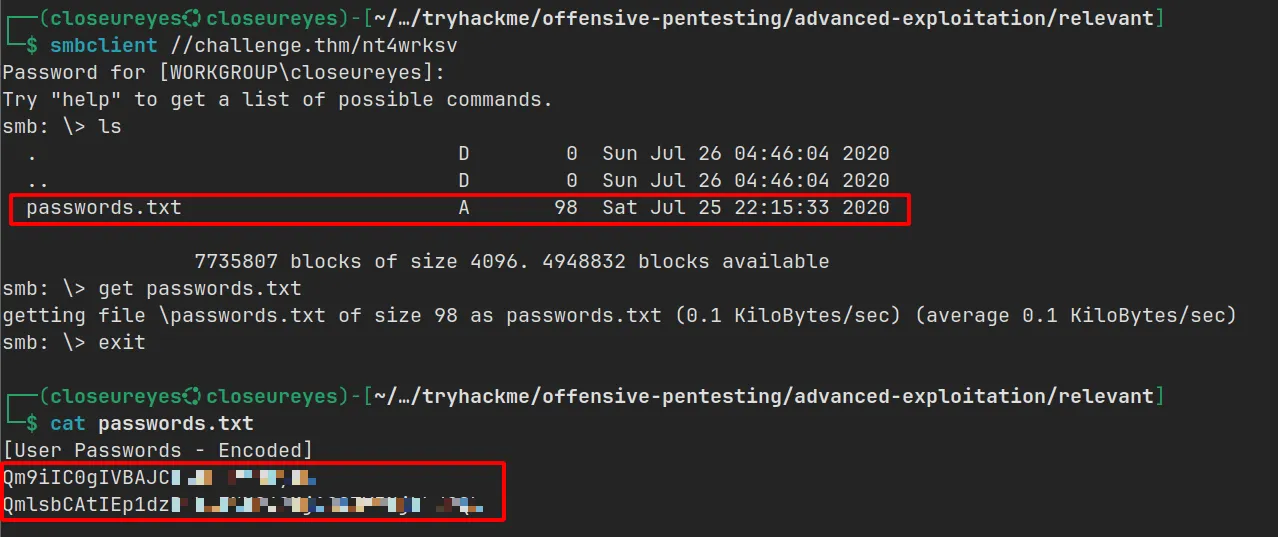Click the '[User Passwords - Encoded]' header line
Screen dimensions: 1278x537
point(158,451)
